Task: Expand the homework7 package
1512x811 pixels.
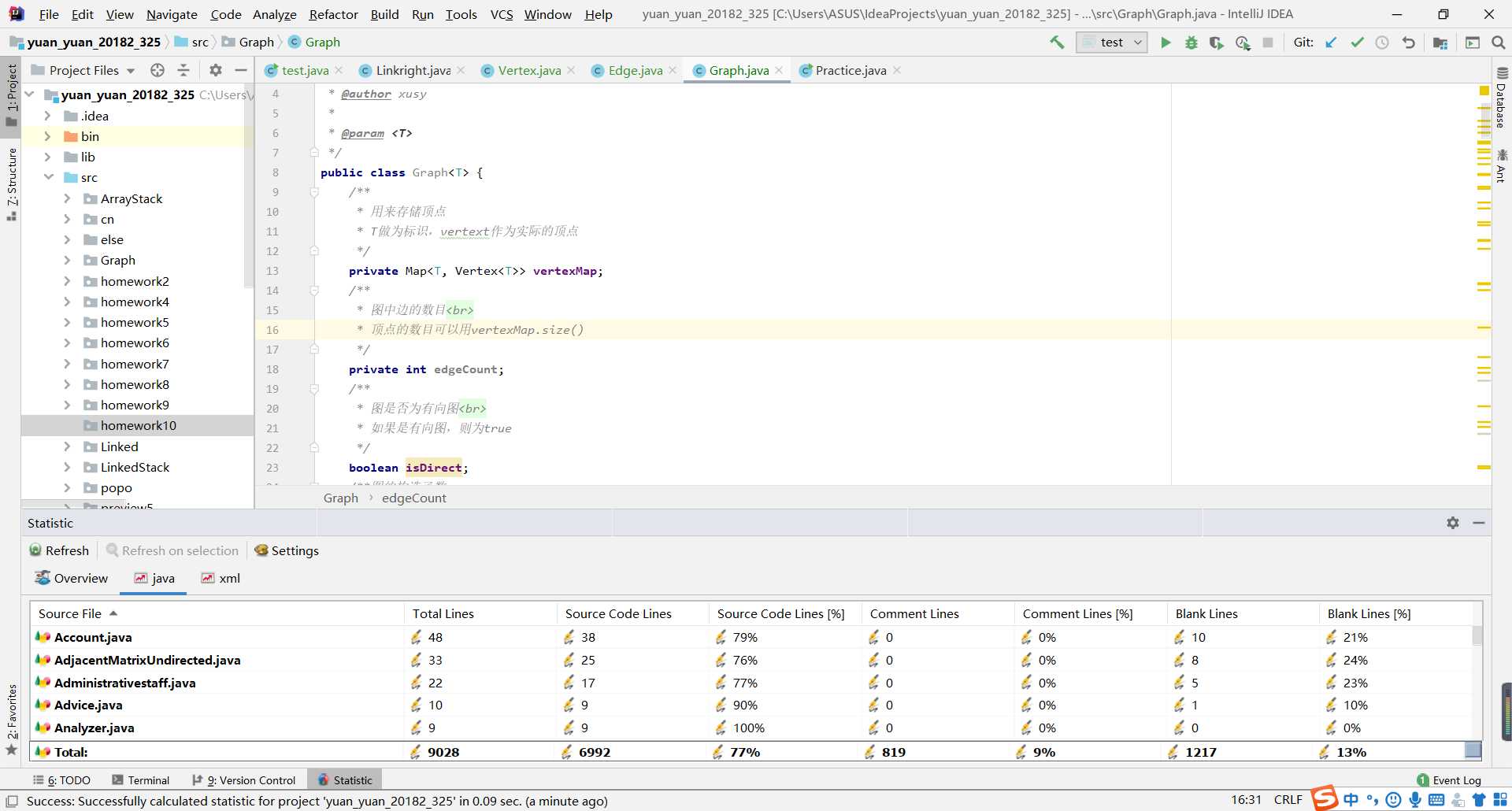Action: (x=68, y=364)
